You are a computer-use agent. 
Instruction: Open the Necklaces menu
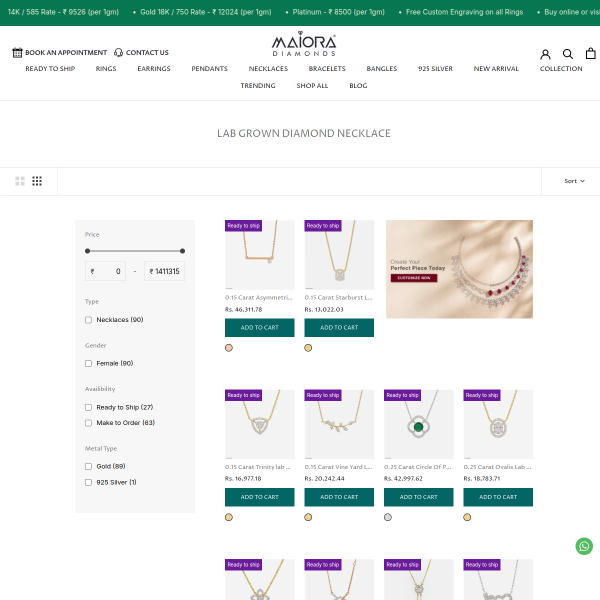[x=268, y=68]
